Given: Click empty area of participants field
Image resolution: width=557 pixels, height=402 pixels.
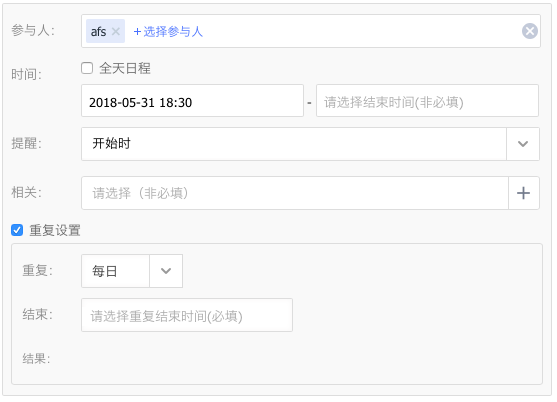Looking at the screenshot, I should coord(359,31).
